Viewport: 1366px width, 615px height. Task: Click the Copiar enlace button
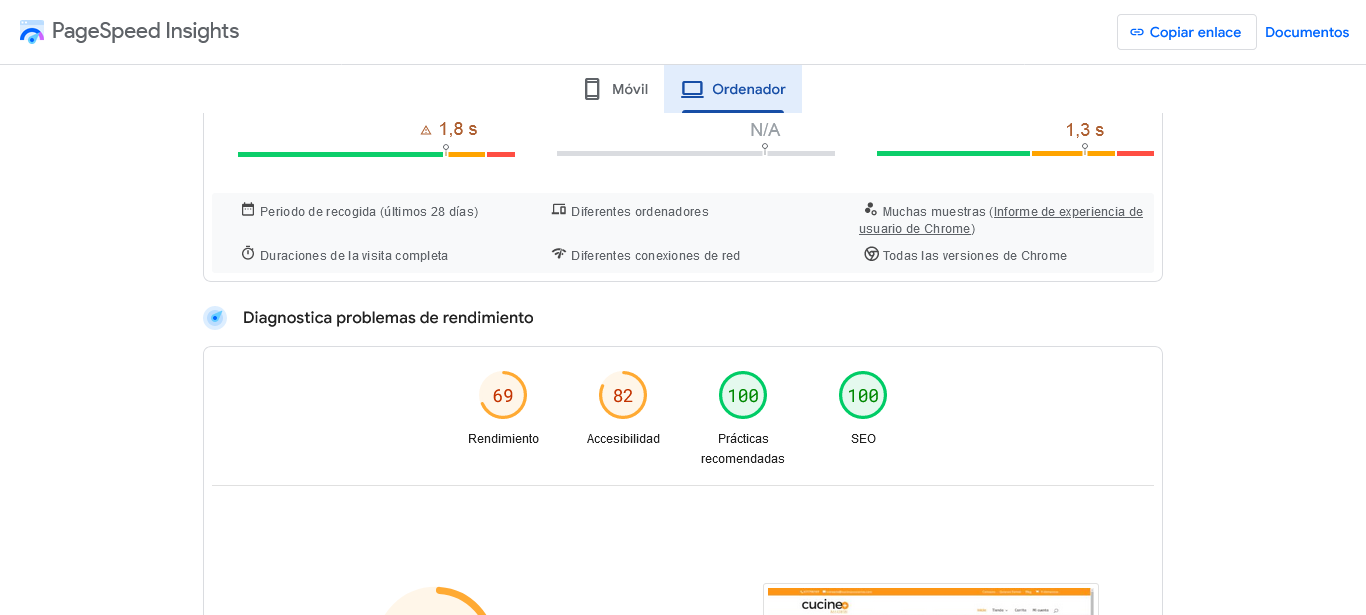click(1186, 32)
